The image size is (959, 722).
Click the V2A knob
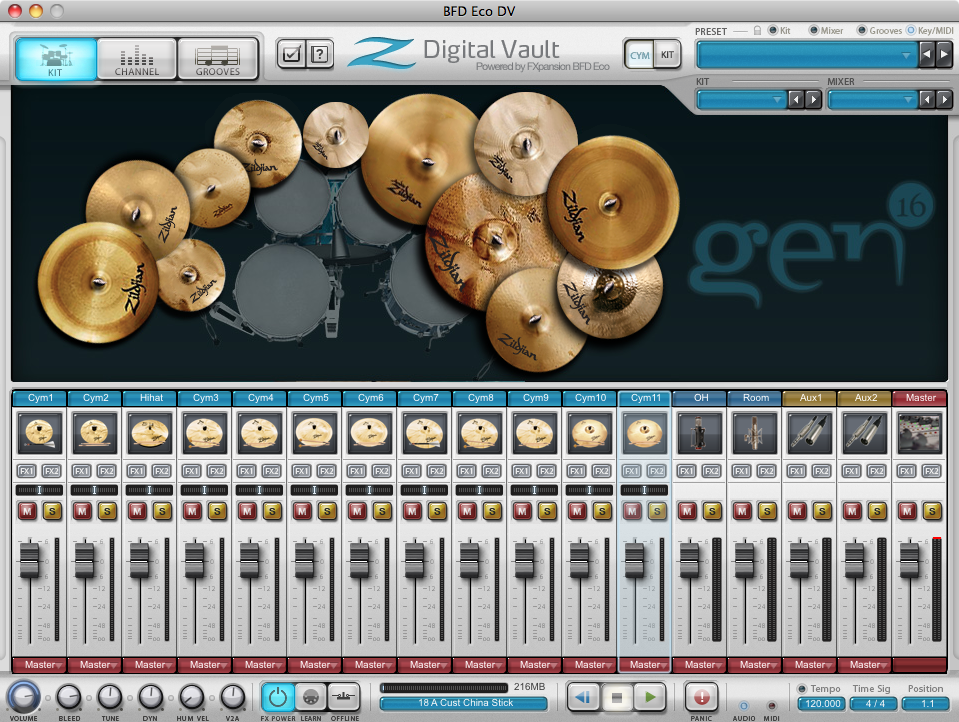point(232,697)
